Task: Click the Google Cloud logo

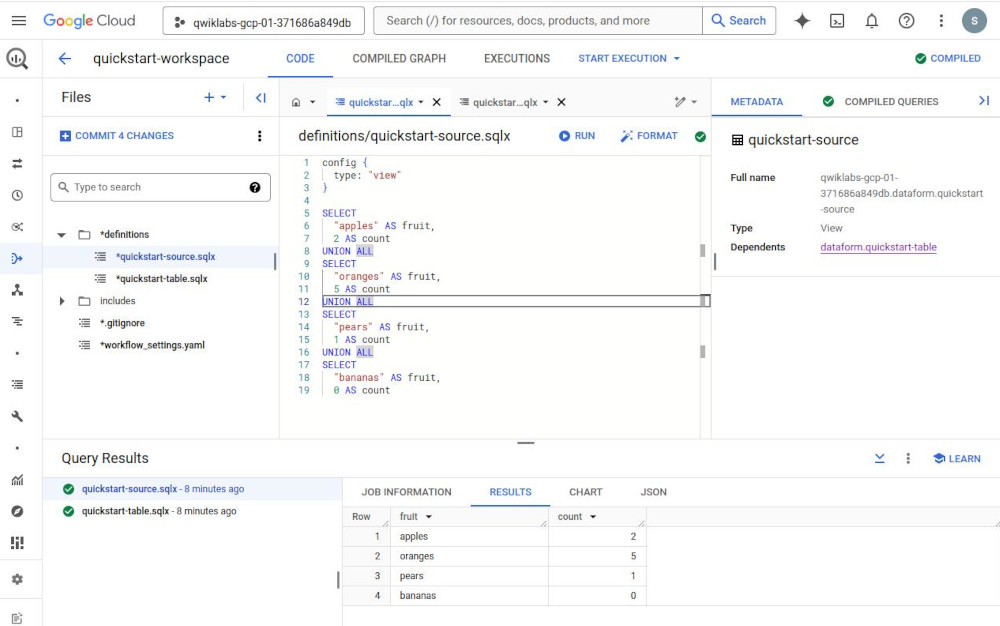Action: (89, 21)
